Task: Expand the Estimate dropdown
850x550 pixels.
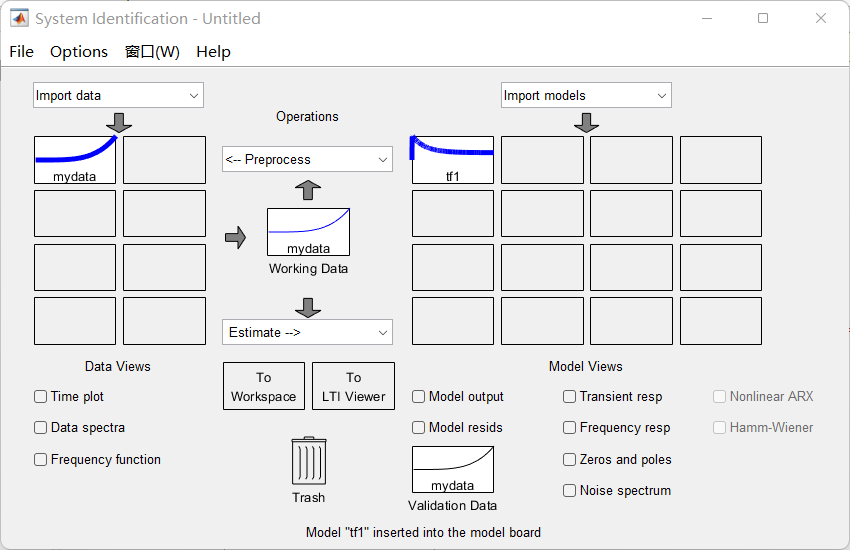Action: point(307,332)
